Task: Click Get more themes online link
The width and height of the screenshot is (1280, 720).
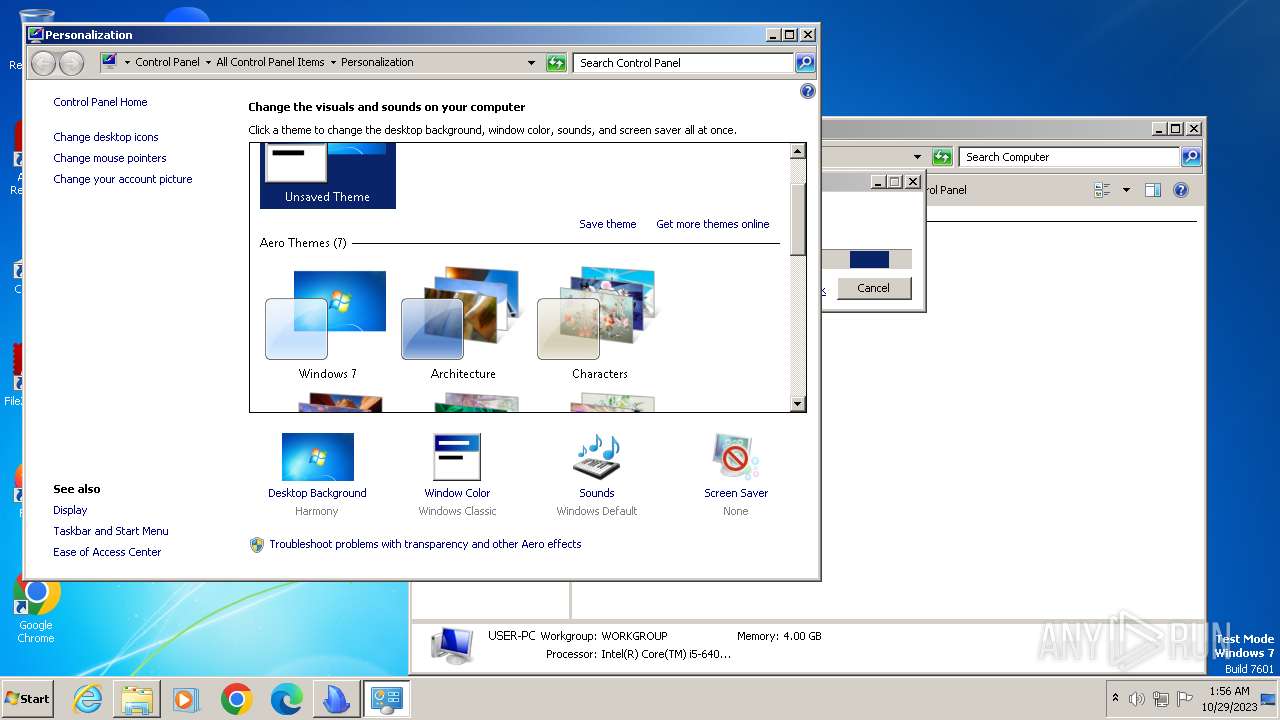Action: [713, 224]
